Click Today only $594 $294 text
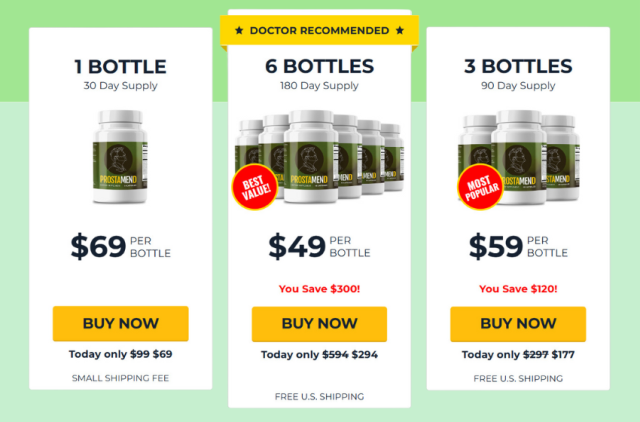The image size is (640, 422). (319, 355)
